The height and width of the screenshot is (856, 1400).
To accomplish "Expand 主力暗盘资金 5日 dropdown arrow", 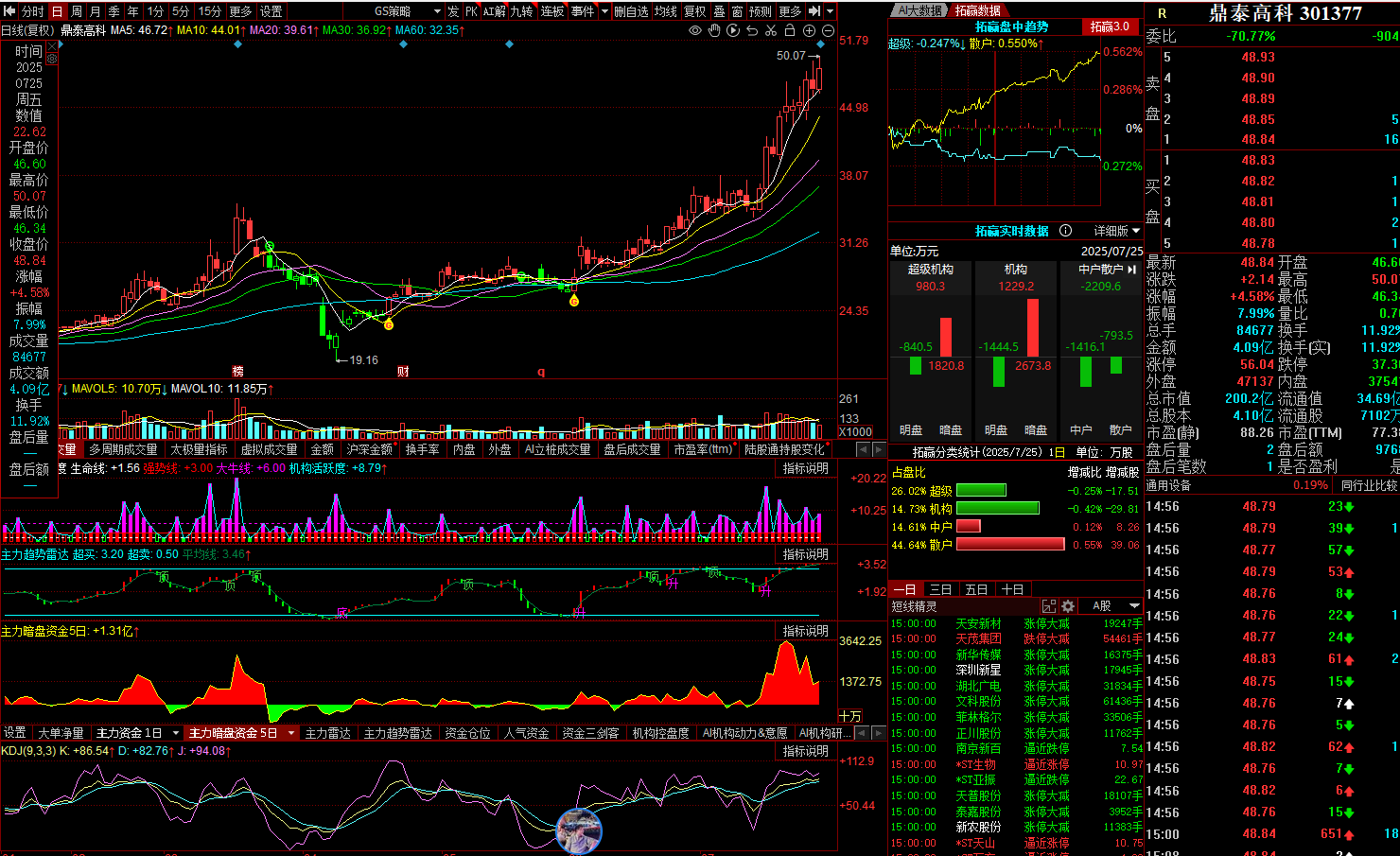I will 291,733.
